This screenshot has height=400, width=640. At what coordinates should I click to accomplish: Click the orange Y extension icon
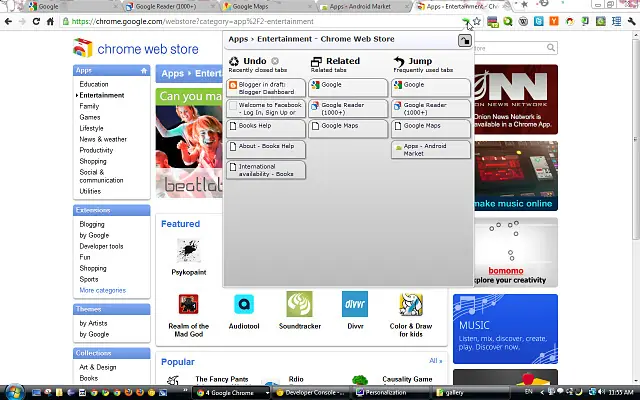(x=554, y=21)
